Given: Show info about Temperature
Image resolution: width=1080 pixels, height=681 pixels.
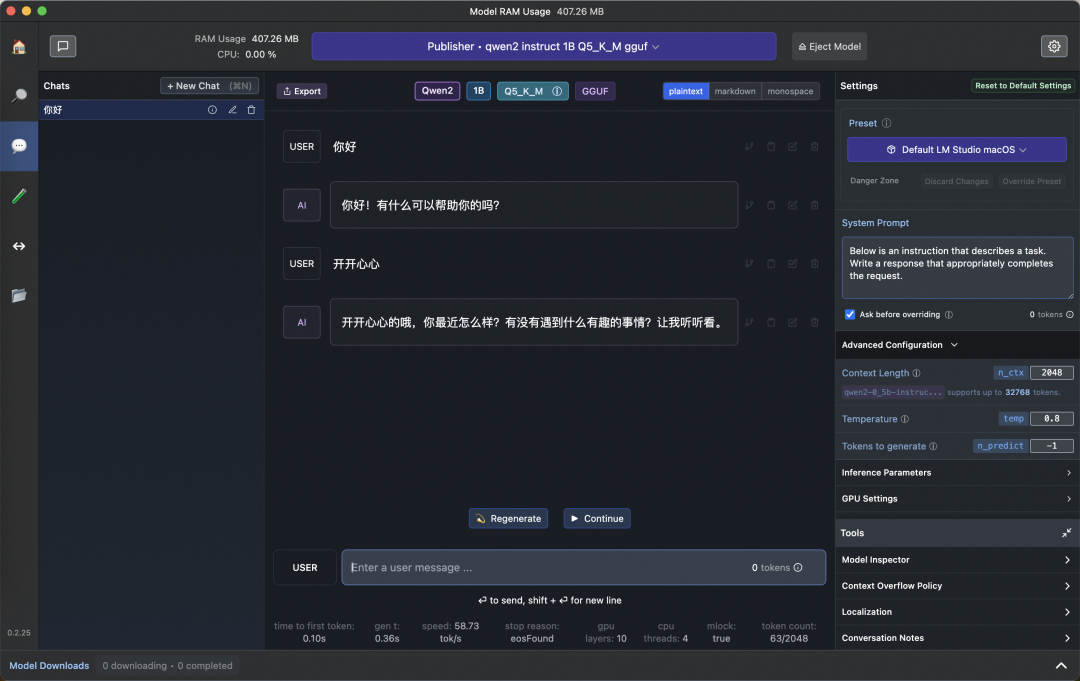Looking at the screenshot, I should point(904,419).
